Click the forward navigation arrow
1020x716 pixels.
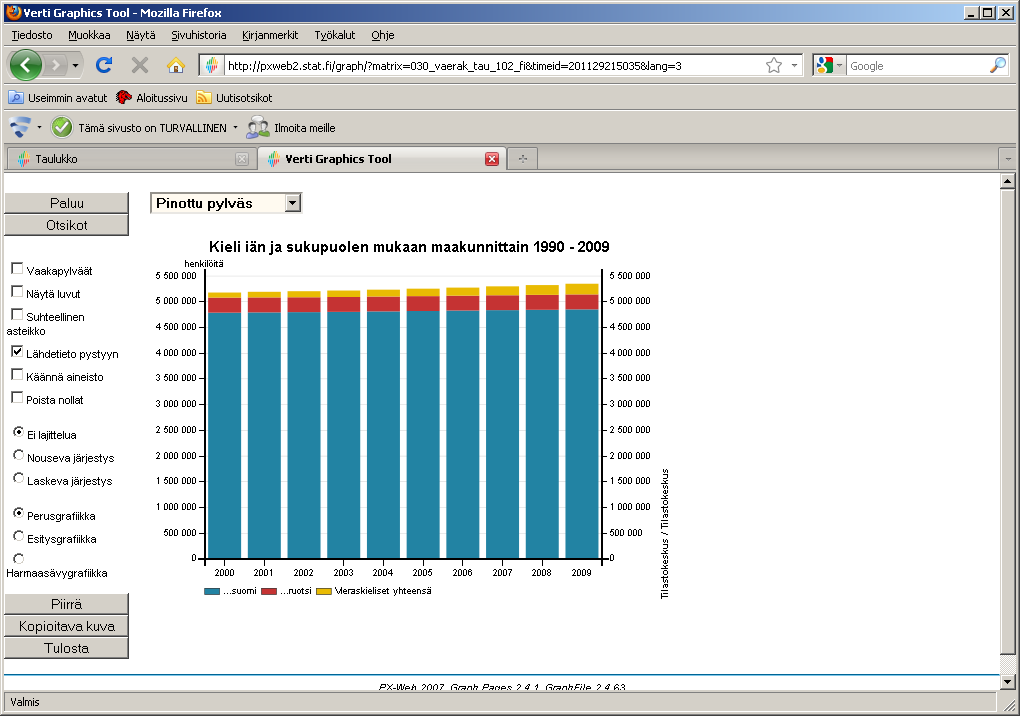[x=56, y=65]
